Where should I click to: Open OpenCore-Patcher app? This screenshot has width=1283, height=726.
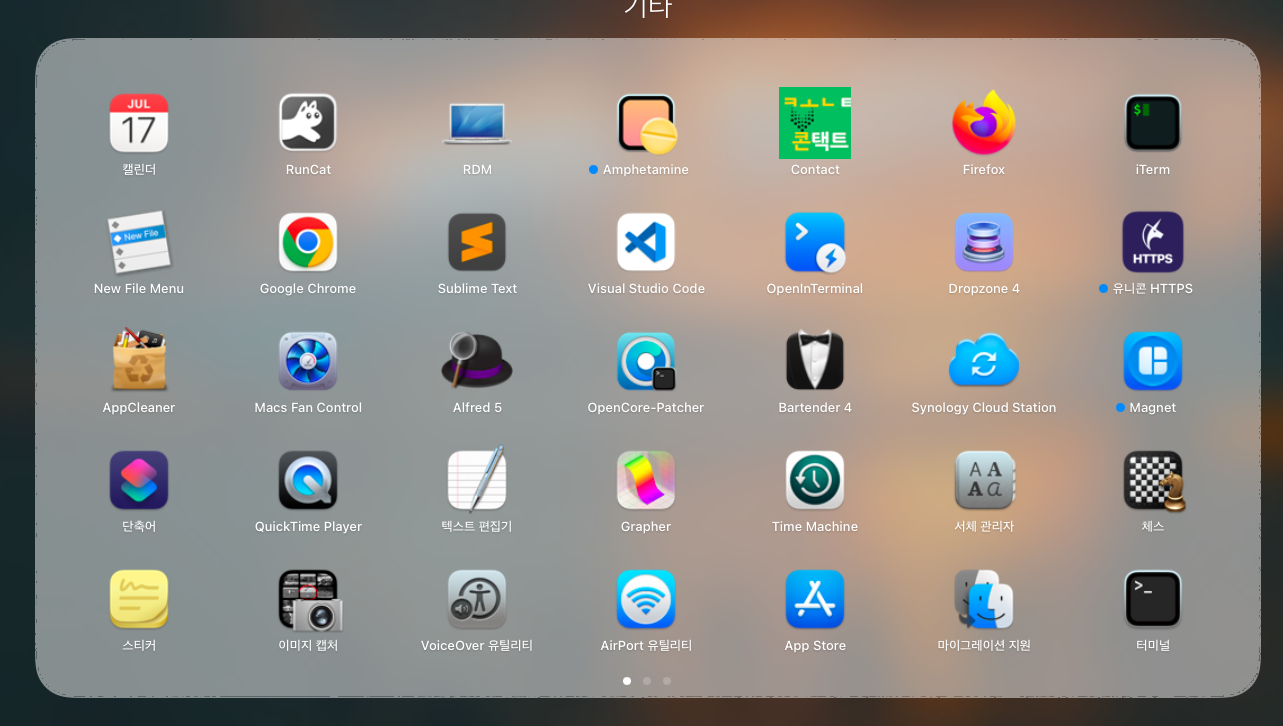(646, 361)
